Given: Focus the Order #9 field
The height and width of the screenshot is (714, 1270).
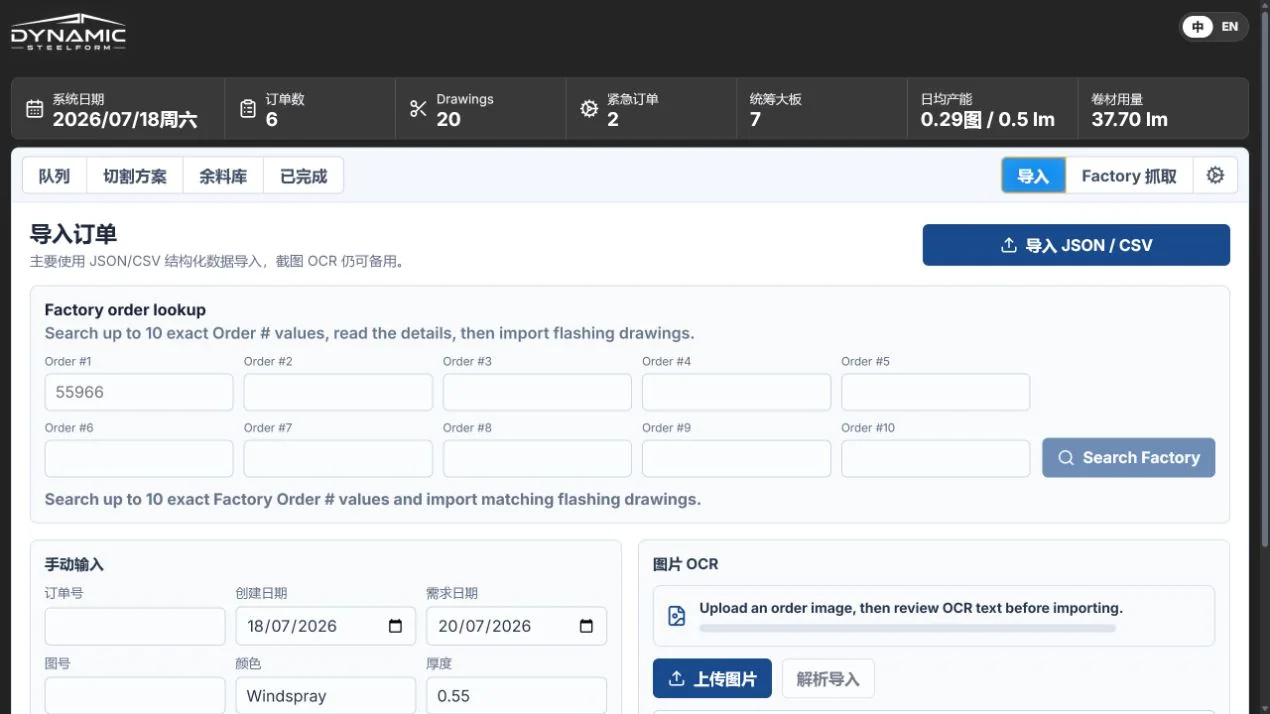Looking at the screenshot, I should 736,458.
